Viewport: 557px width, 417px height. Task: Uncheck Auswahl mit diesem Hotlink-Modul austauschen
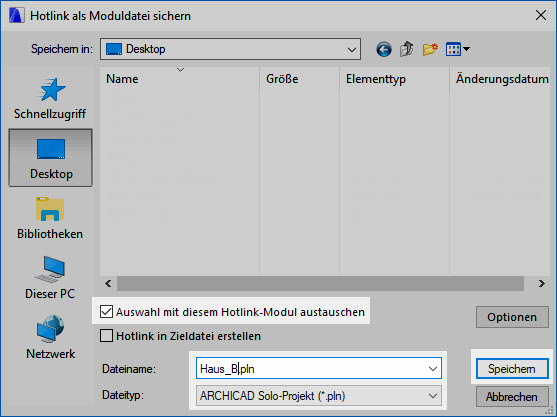(106, 312)
